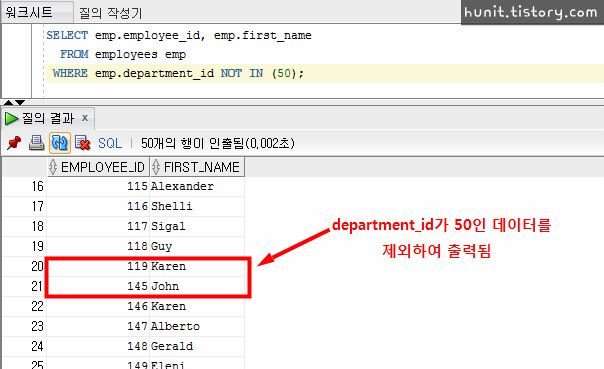Viewport: 604px width, 369px height.
Task: Select the cell Alberto
Action: 197,327
